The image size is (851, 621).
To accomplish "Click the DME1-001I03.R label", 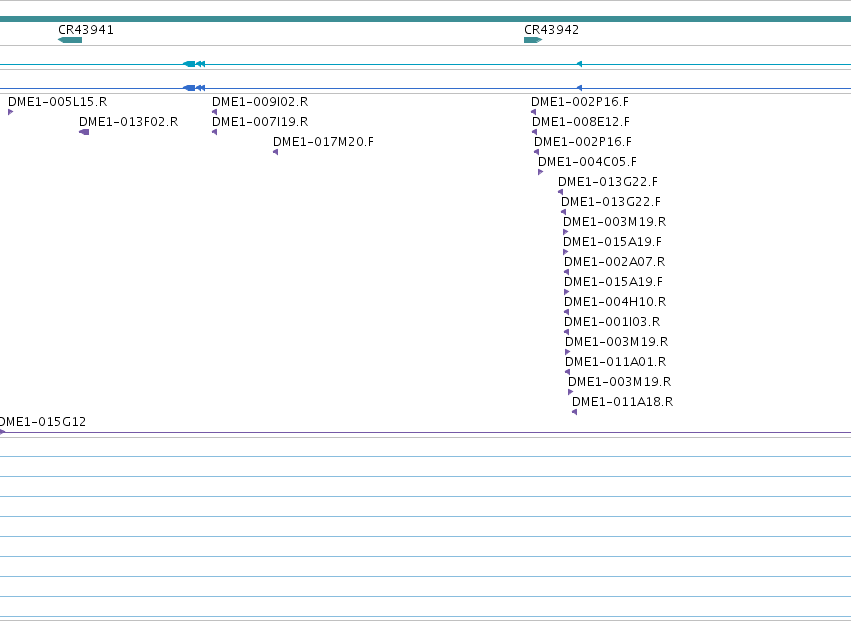I will 612,322.
